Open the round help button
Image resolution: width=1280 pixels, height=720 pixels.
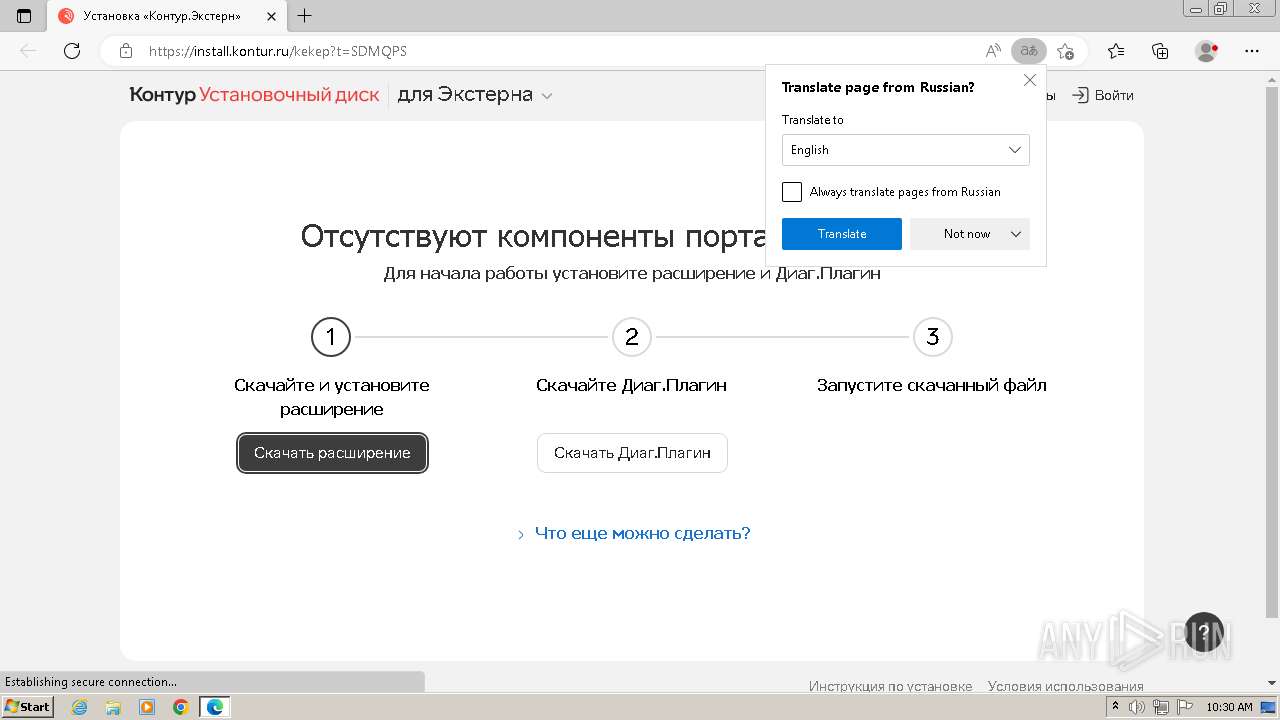1204,632
